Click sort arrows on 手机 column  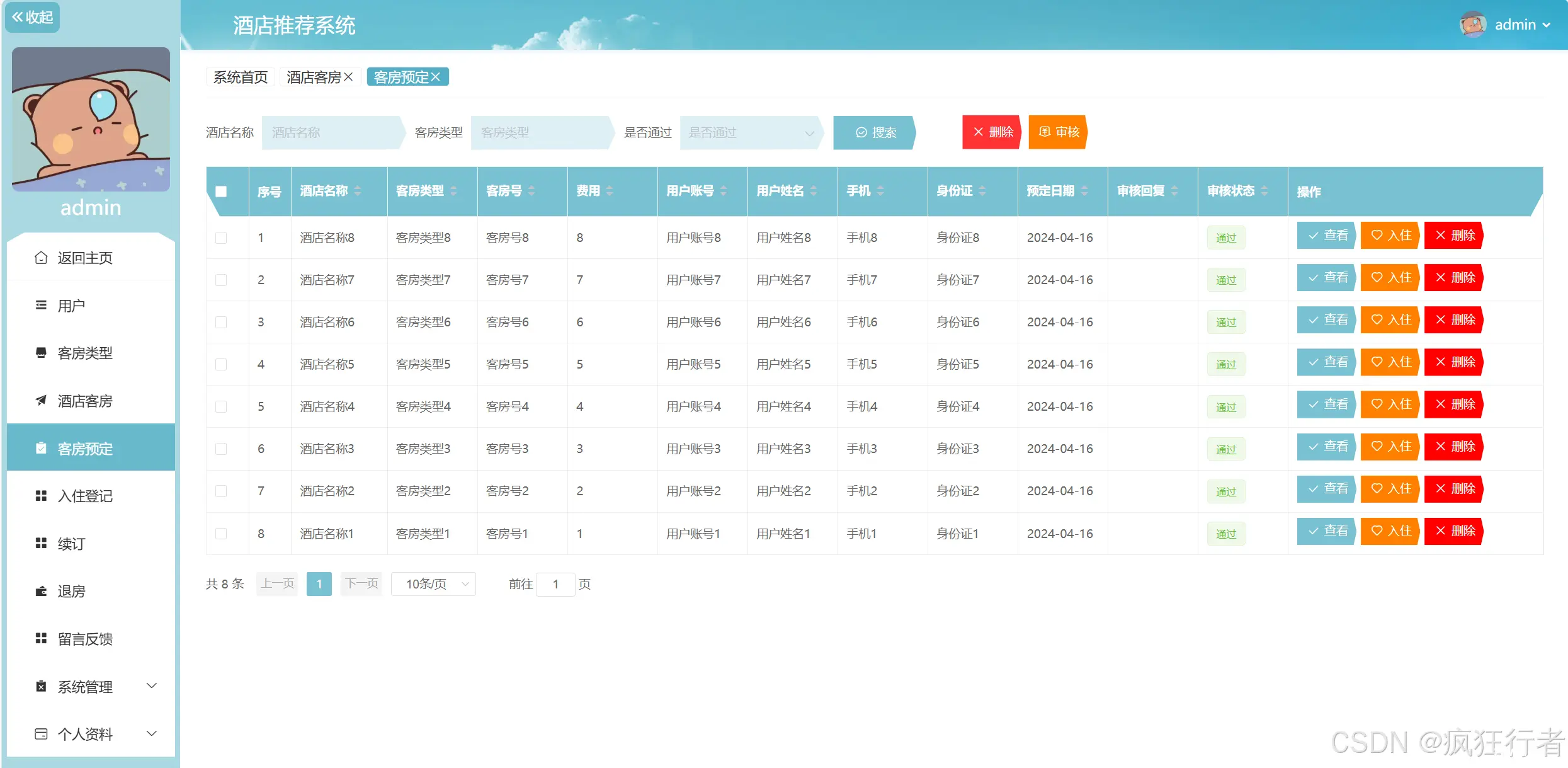pos(880,191)
